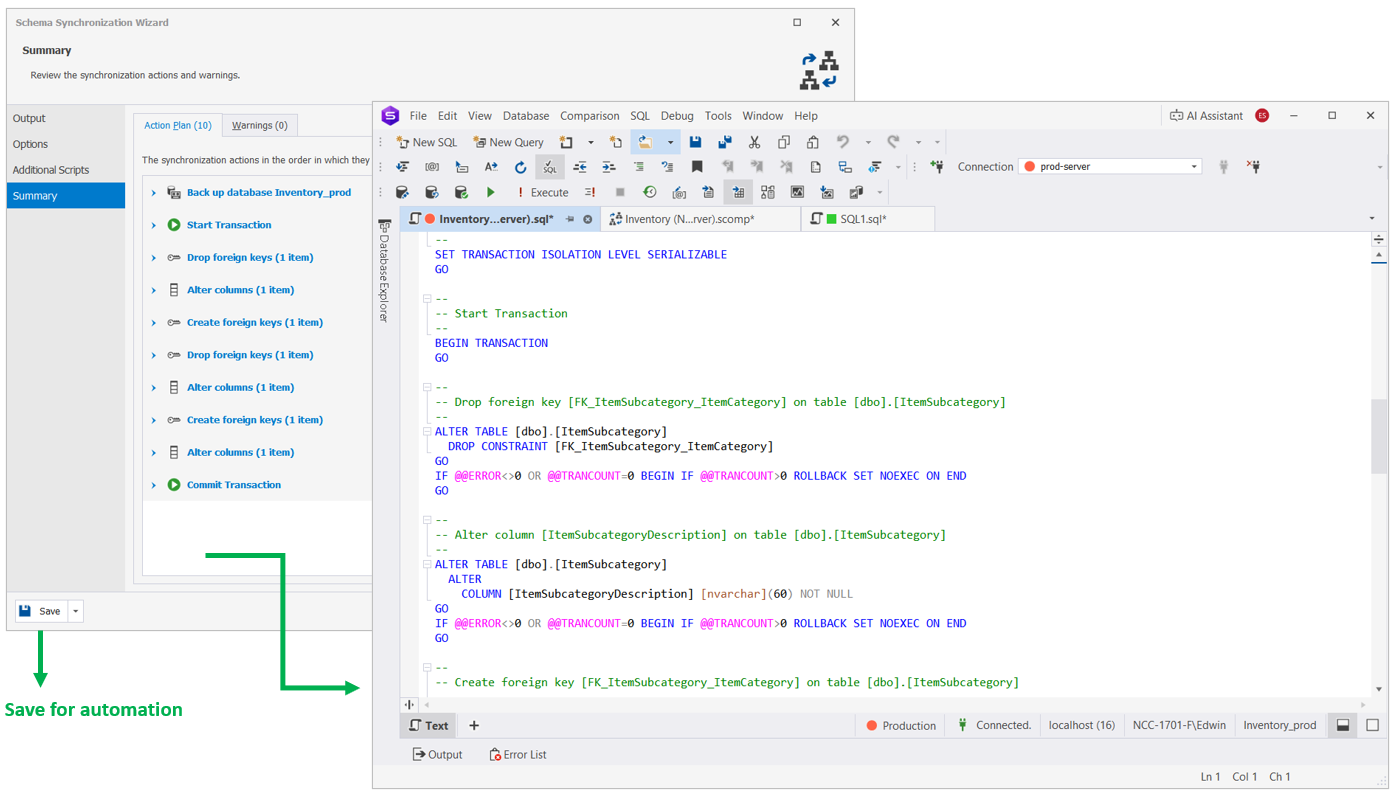The height and width of the screenshot is (792, 1392).
Task: Open the Comparison menu
Action: [590, 116]
